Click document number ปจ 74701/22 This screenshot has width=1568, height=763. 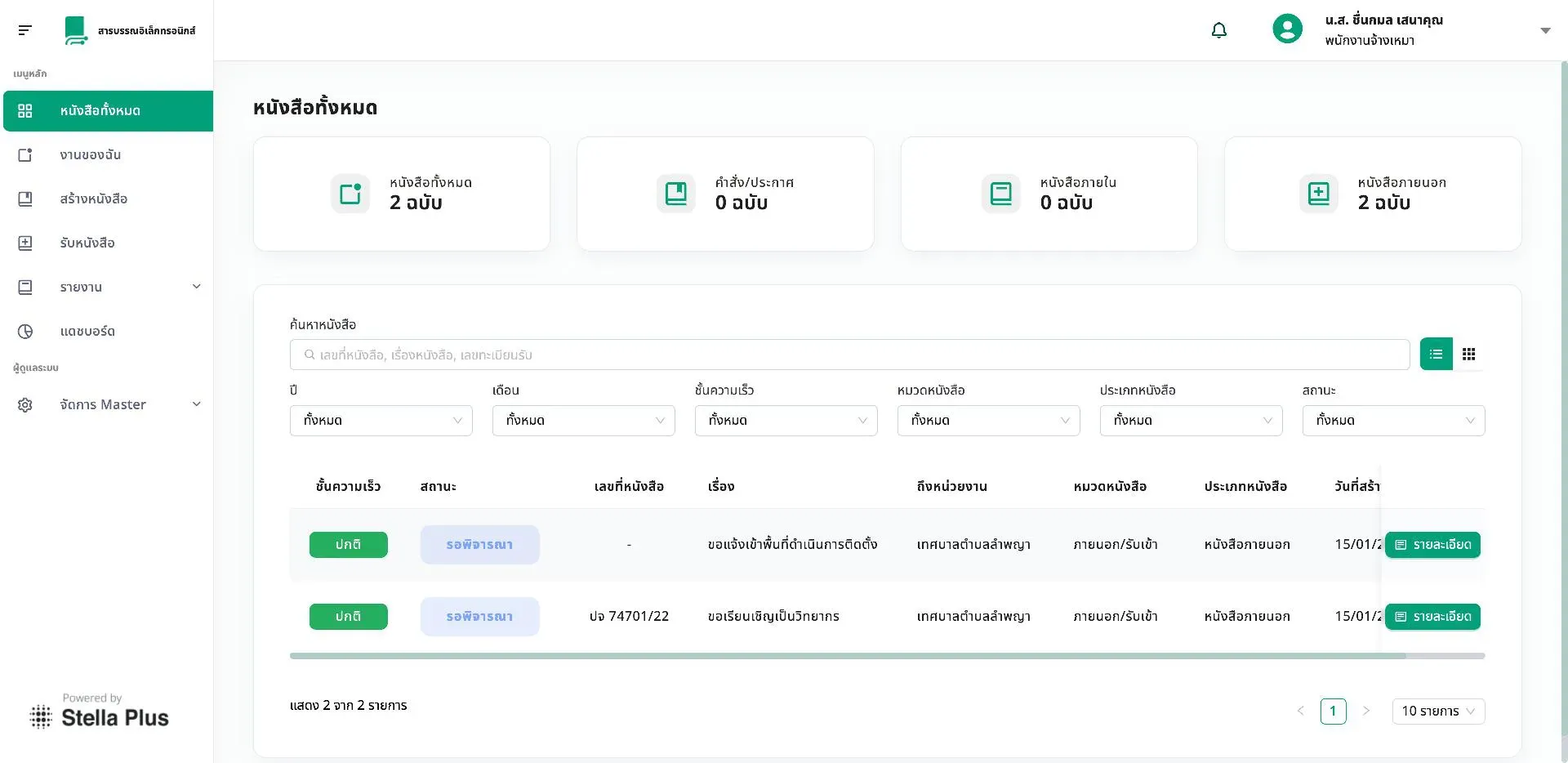pyautogui.click(x=629, y=617)
